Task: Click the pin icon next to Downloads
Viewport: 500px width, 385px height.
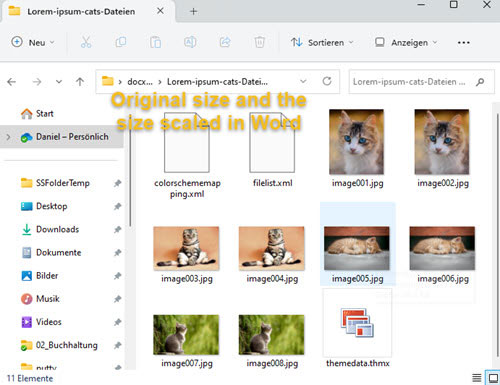Action: 117,229
